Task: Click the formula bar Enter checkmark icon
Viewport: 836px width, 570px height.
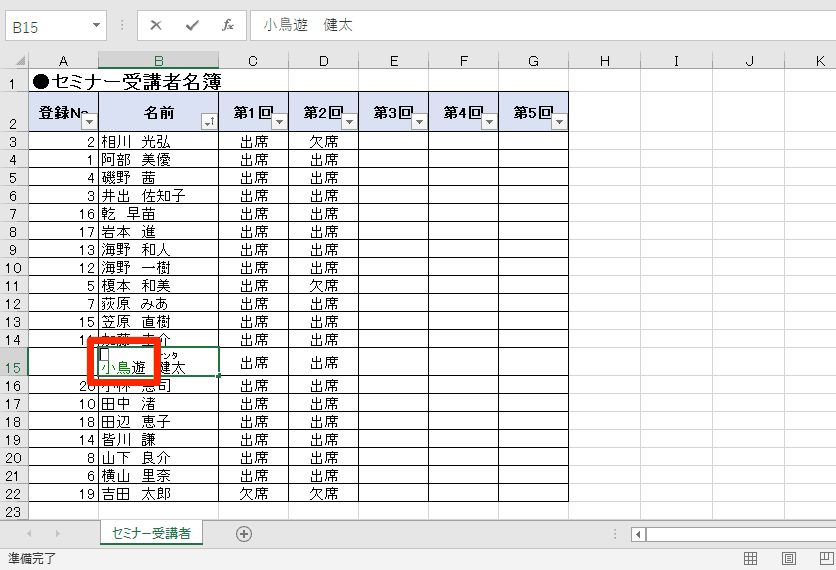Action: [191, 25]
